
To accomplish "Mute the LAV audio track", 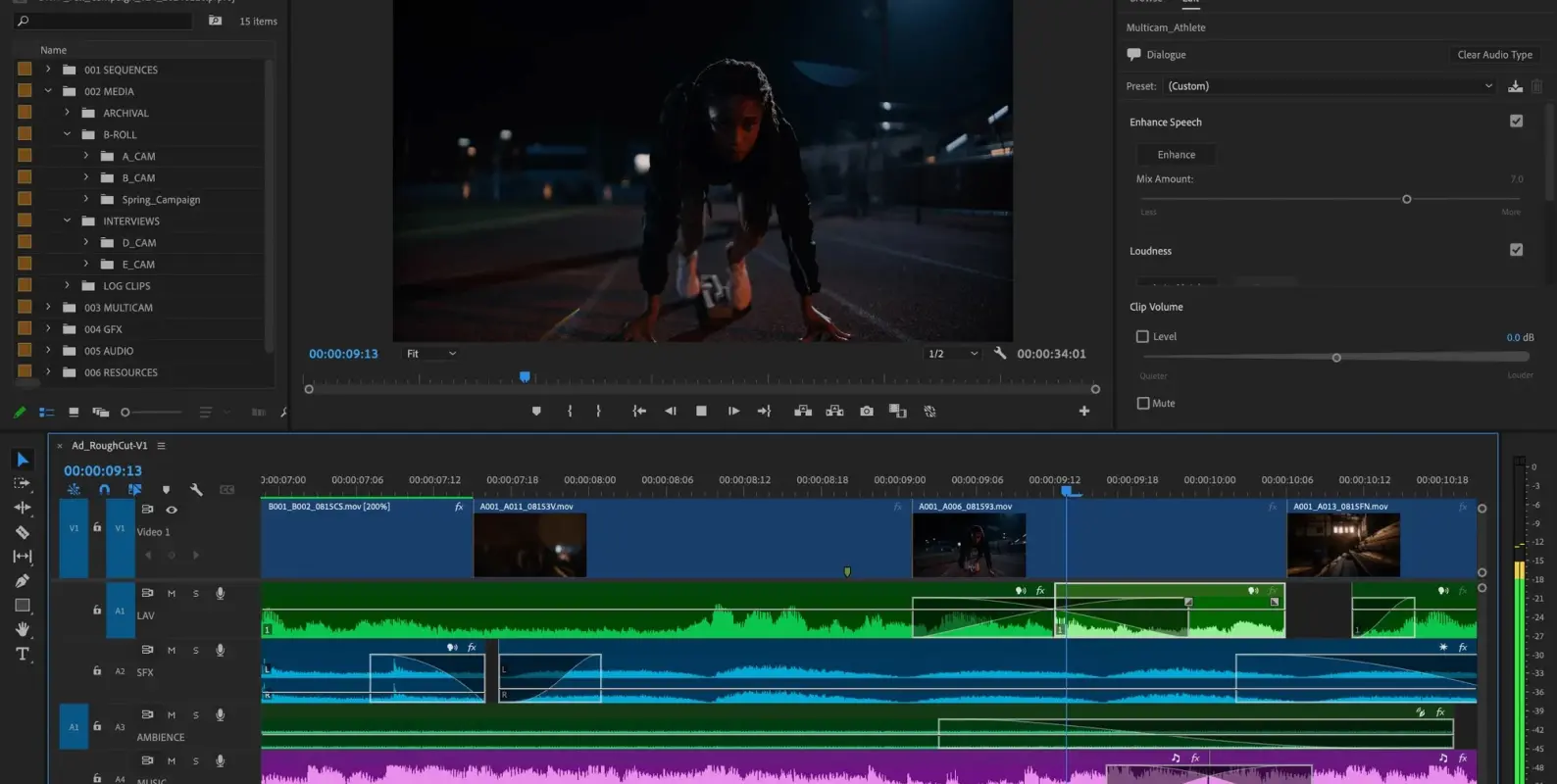I will pyautogui.click(x=172, y=593).
